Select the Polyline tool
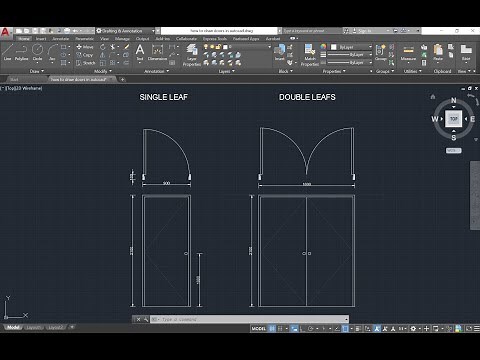Image resolution: width=480 pixels, height=360 pixels. tap(21, 52)
